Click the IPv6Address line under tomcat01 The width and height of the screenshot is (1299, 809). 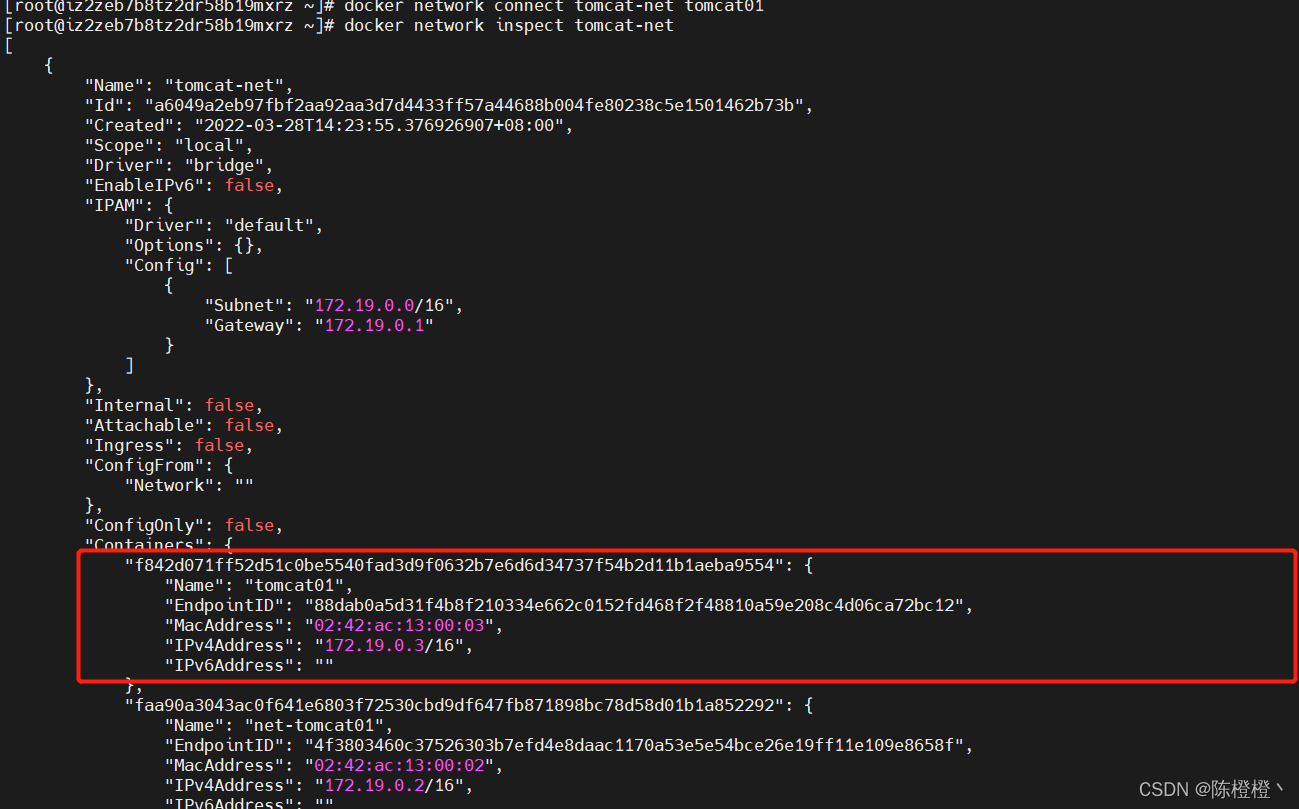click(x=249, y=665)
